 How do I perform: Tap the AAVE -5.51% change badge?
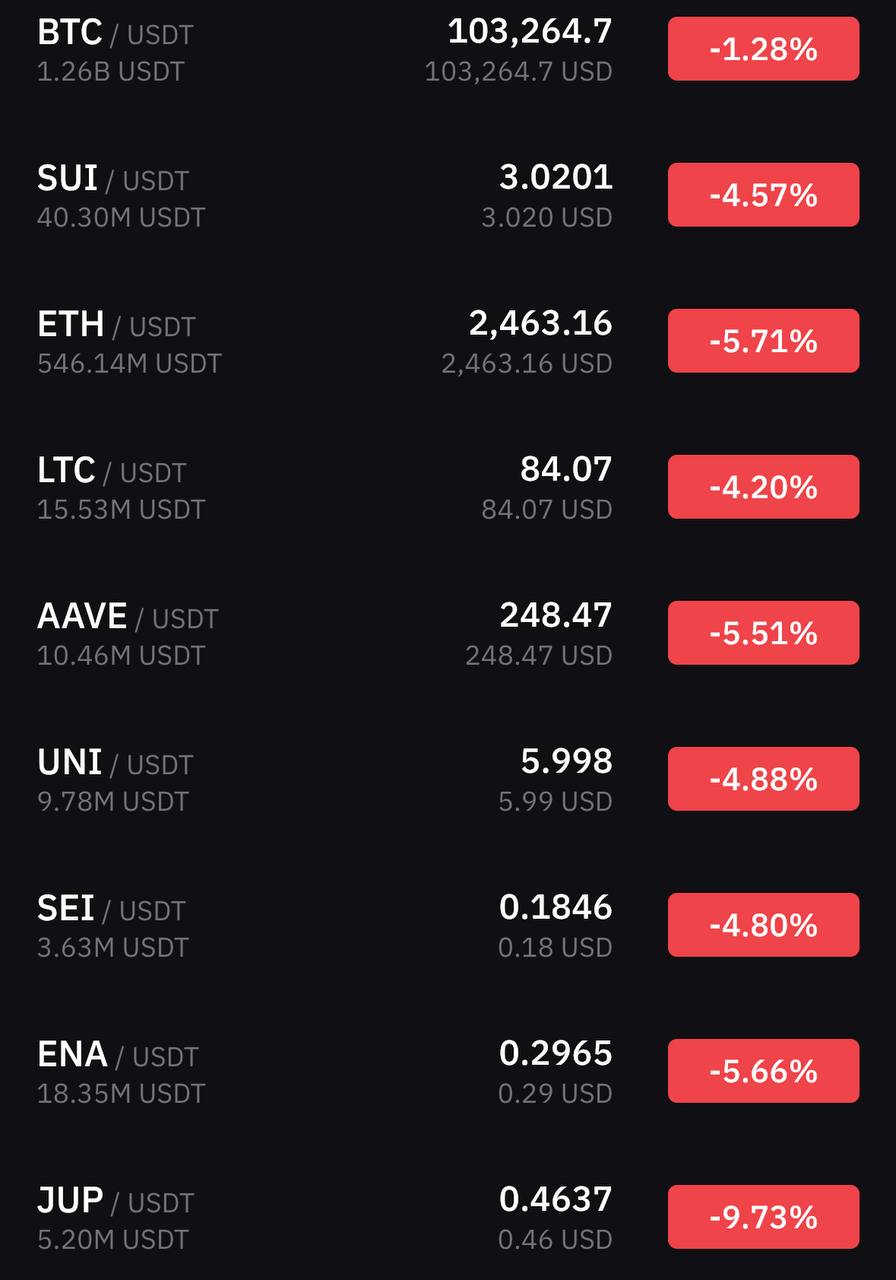[x=763, y=633]
